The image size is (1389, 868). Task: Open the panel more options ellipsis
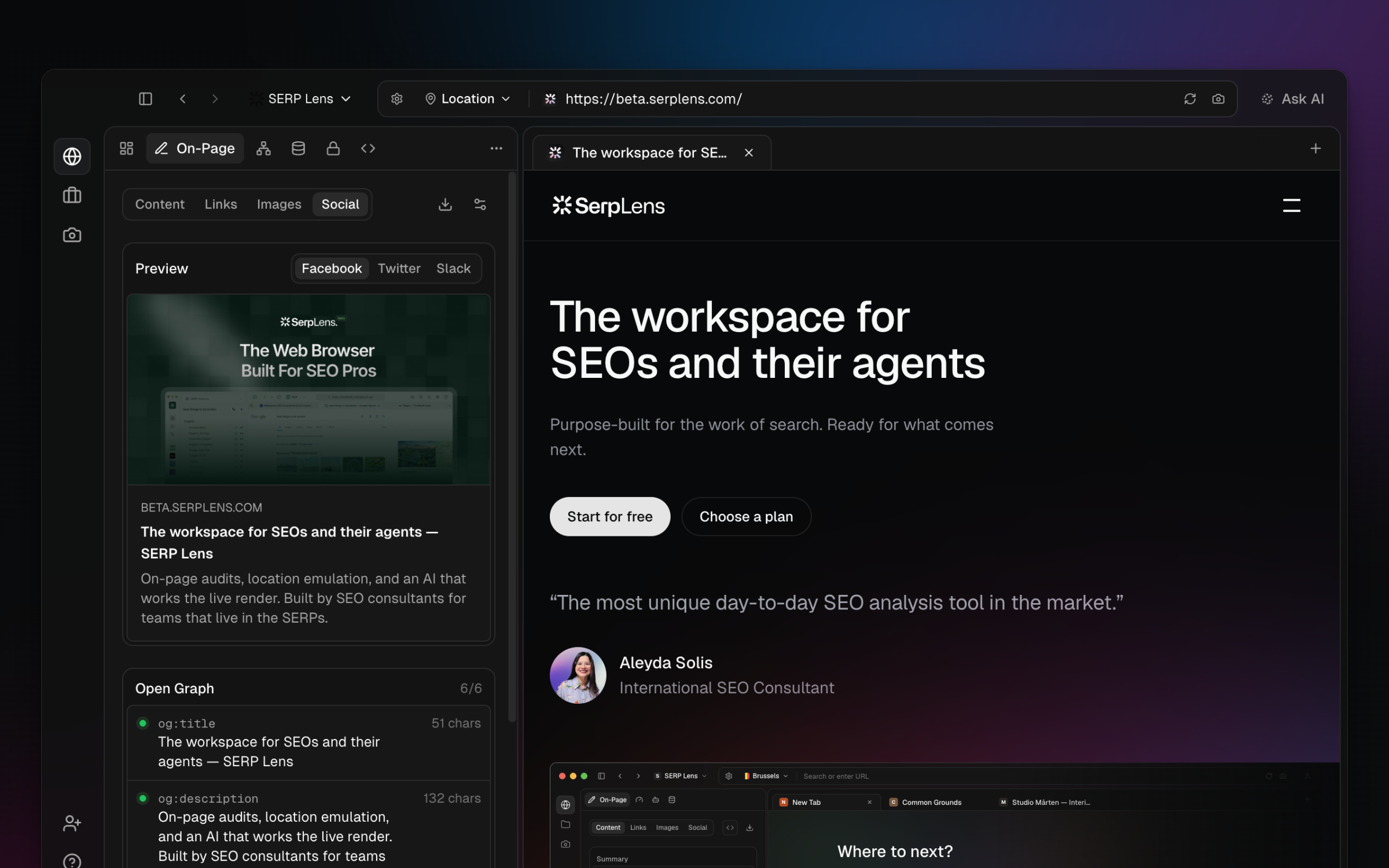[496, 149]
